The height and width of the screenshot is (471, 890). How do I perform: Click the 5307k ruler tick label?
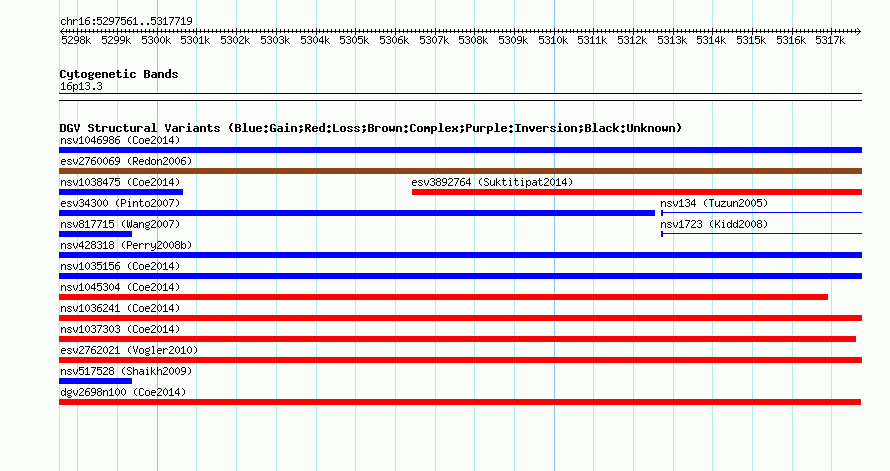[x=434, y=40]
